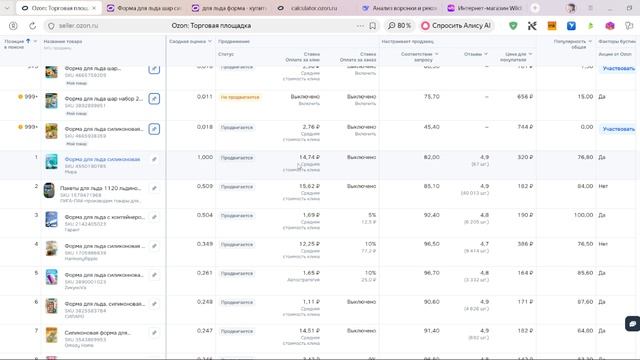Open the 80% zoom indicator
Image resolution: width=640 pixels, height=360 pixels.
click(x=399, y=26)
